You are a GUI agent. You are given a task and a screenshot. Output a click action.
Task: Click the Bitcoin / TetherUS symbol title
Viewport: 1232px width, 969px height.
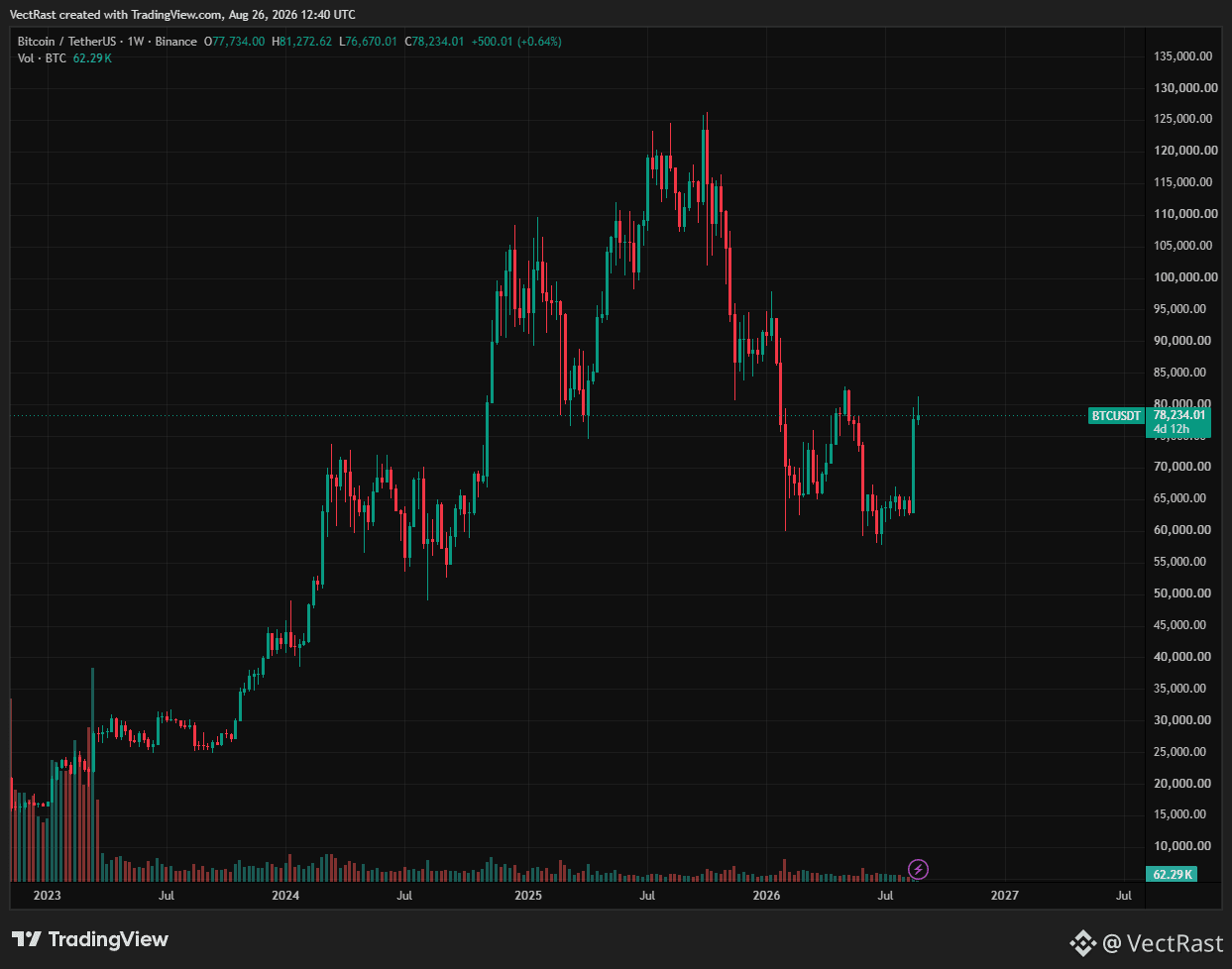click(68, 42)
